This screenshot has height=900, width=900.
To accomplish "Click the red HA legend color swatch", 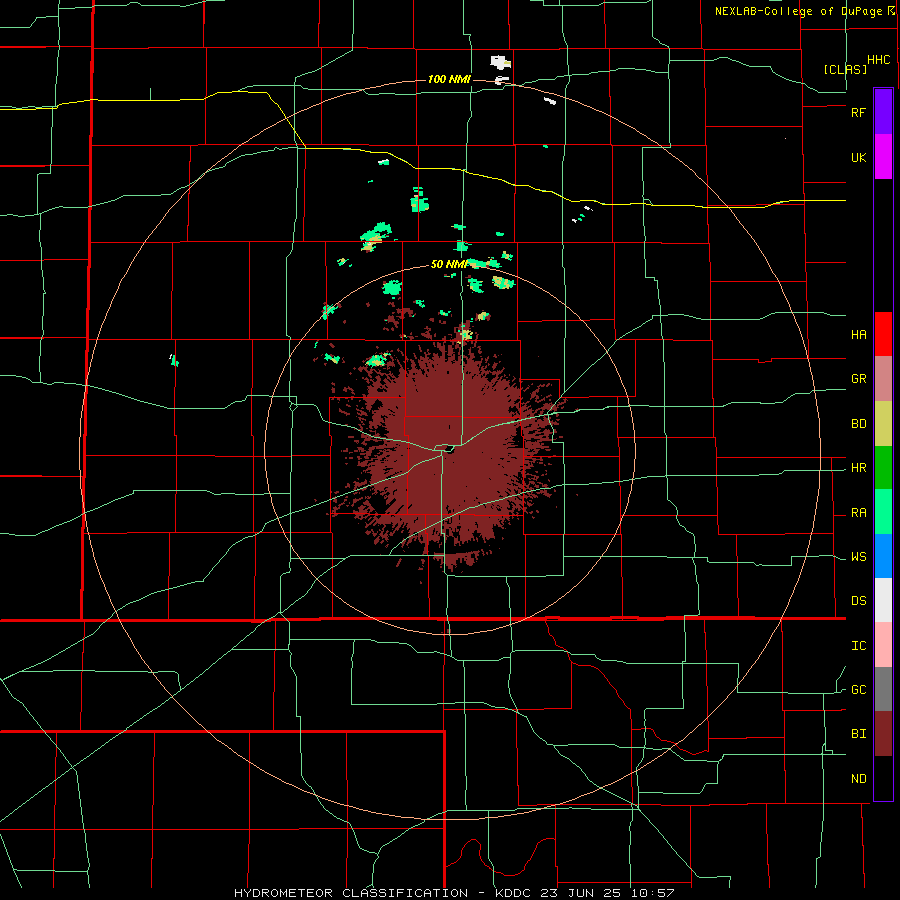I will coord(883,334).
